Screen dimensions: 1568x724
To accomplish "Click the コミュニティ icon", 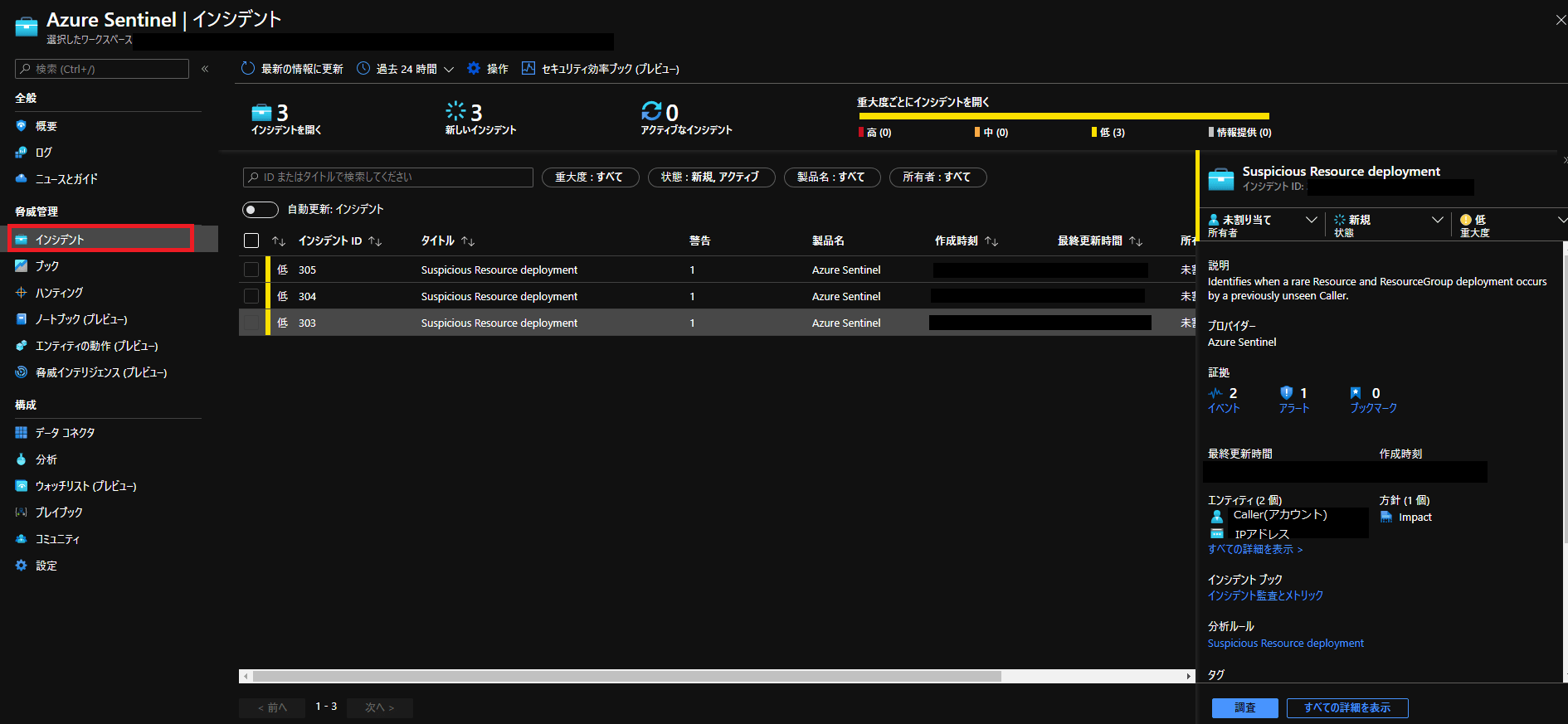I will pyautogui.click(x=22, y=538).
